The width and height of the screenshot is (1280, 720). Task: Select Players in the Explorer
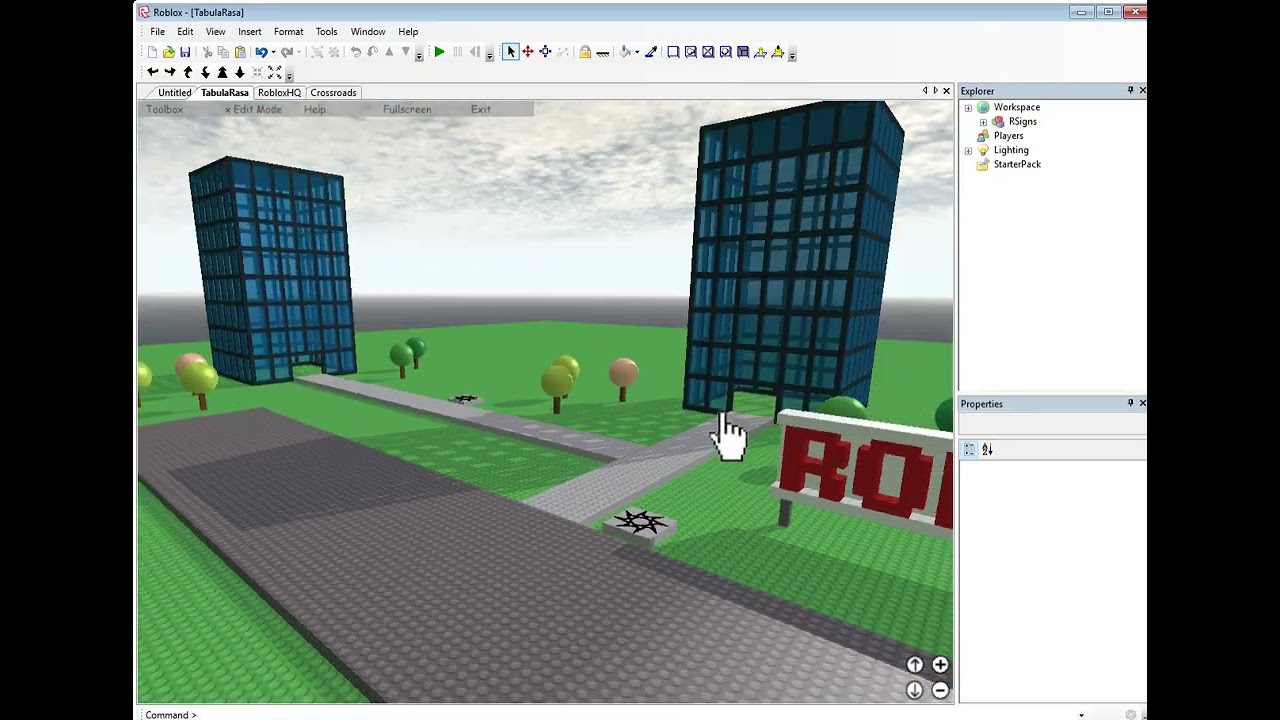[x=1008, y=136]
